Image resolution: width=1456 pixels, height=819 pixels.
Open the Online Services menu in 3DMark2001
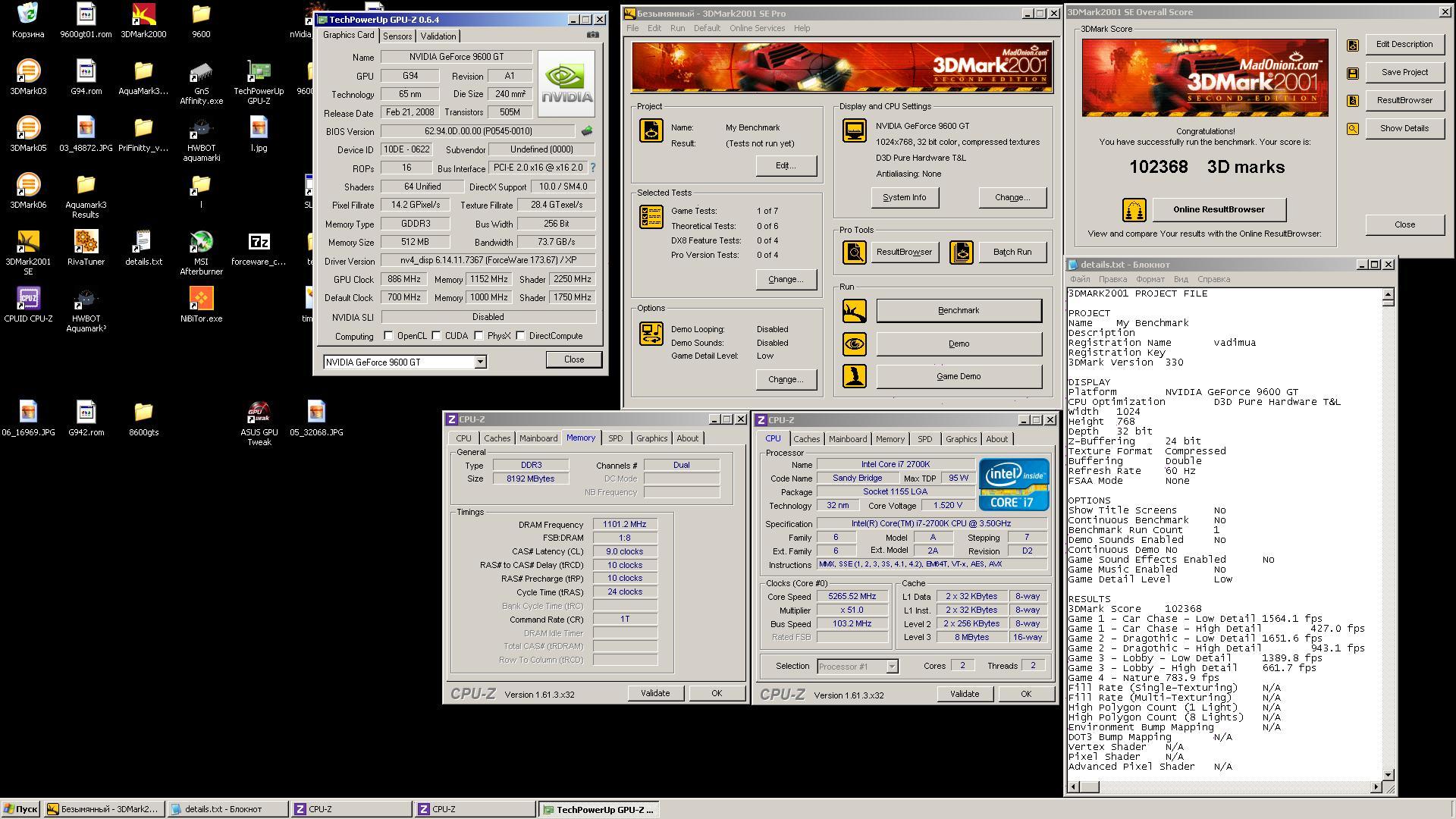click(x=757, y=28)
